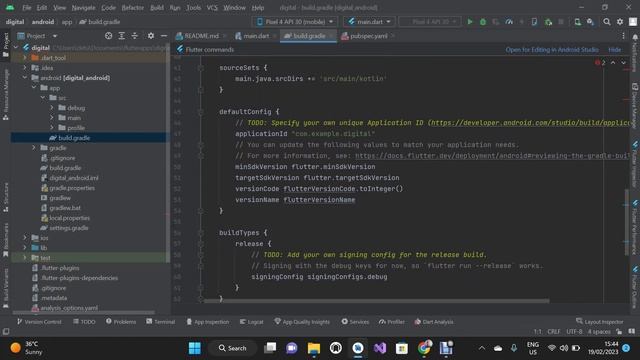The width and height of the screenshot is (640, 360).
Task: Toggle read-only lock icon in status bar
Action: point(620,331)
